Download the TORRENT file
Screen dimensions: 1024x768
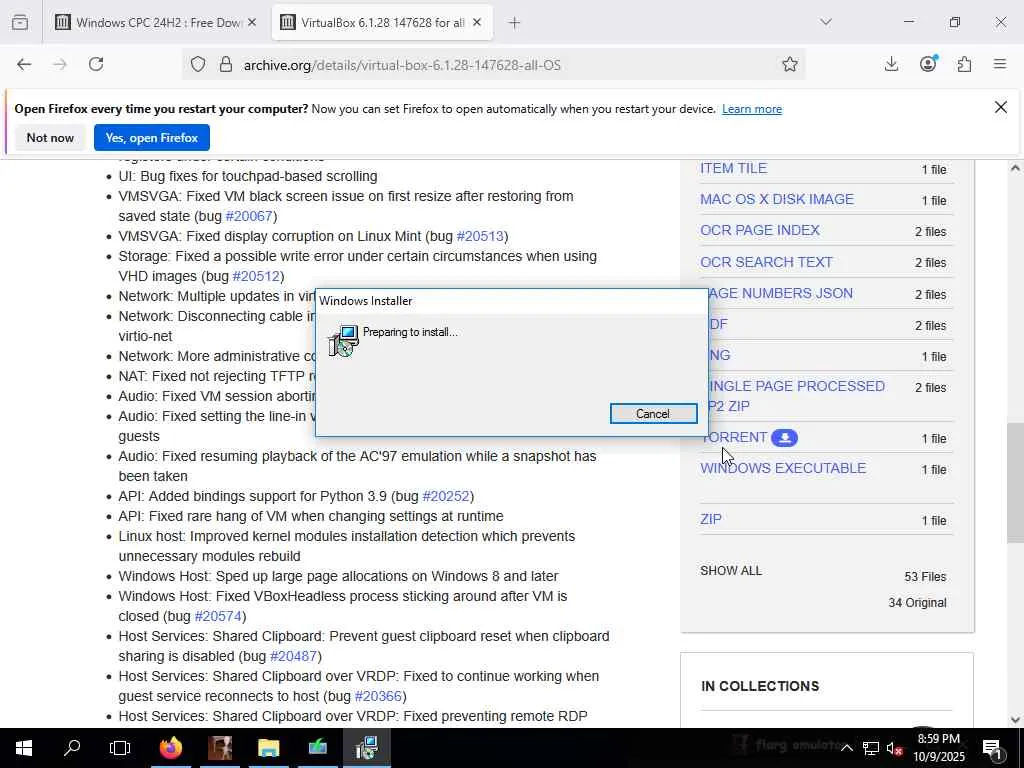click(x=737, y=438)
